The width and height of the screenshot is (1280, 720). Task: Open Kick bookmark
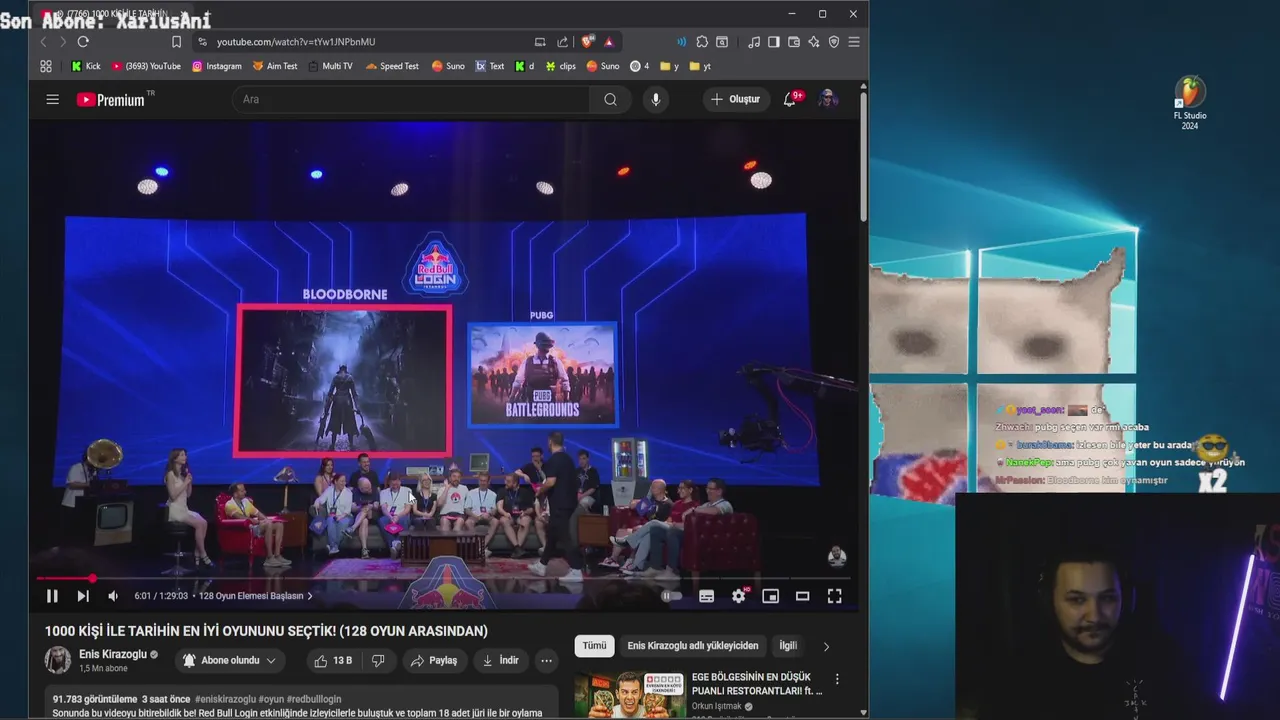click(x=86, y=66)
